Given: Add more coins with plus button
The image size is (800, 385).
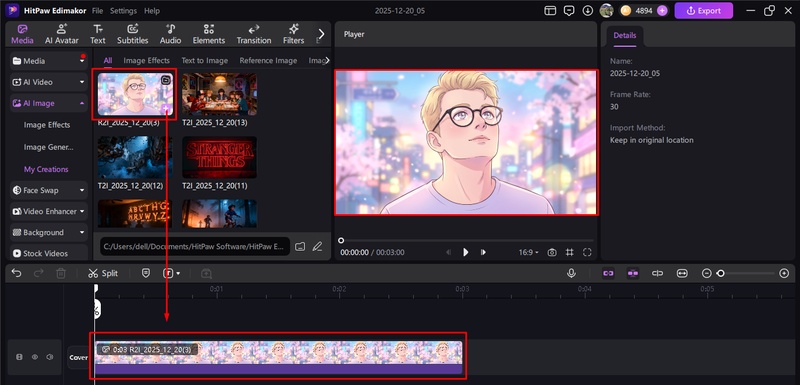Looking at the screenshot, I should tap(662, 11).
